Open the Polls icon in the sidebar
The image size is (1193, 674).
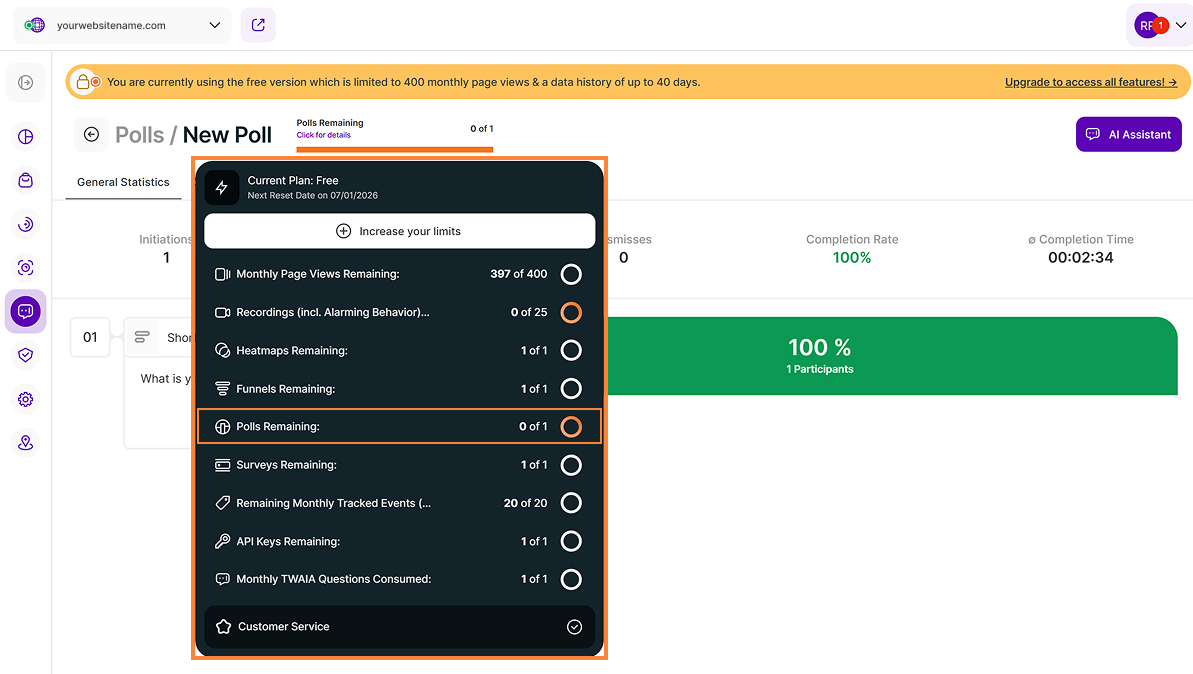click(25, 311)
